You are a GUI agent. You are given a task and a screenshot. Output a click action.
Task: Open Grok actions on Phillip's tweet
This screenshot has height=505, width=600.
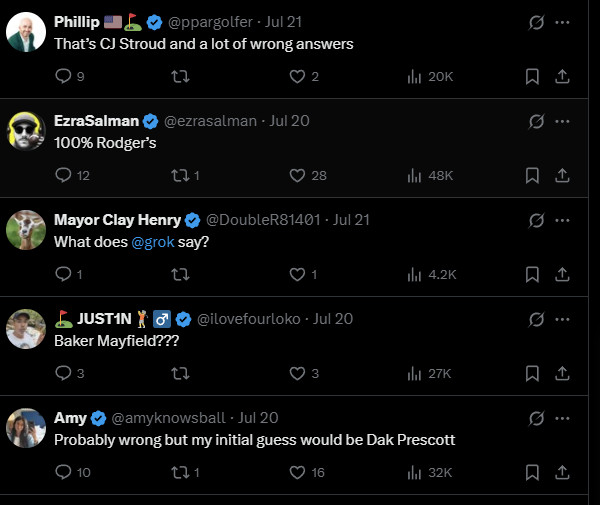(x=536, y=22)
